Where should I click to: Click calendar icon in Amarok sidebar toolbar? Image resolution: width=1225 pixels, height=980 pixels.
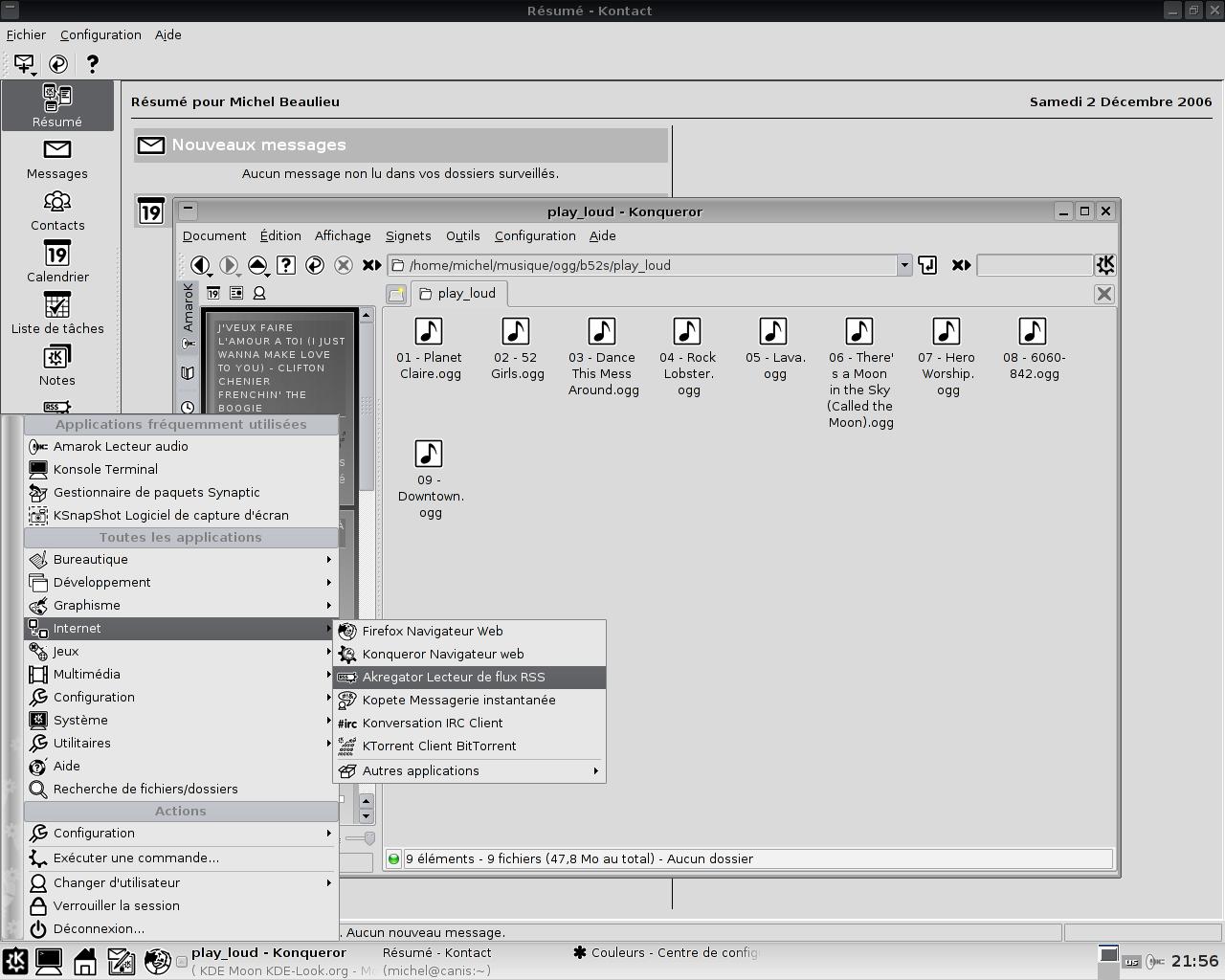click(213, 293)
